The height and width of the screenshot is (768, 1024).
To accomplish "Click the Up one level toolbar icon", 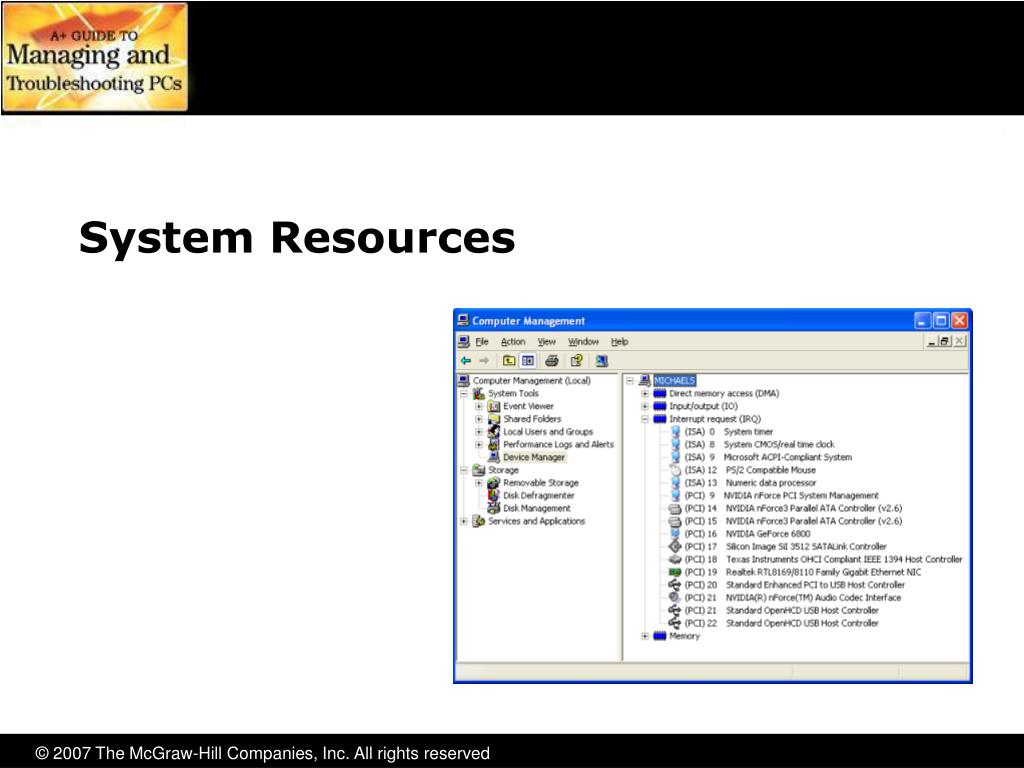I will point(509,360).
